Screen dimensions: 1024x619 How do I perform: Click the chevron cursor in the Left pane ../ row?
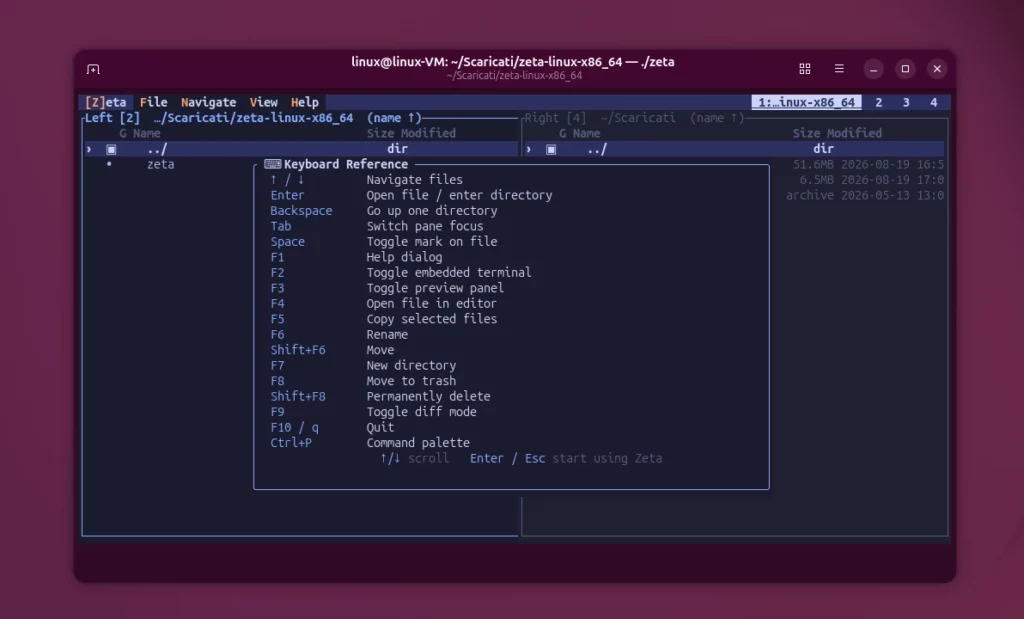[89, 150]
